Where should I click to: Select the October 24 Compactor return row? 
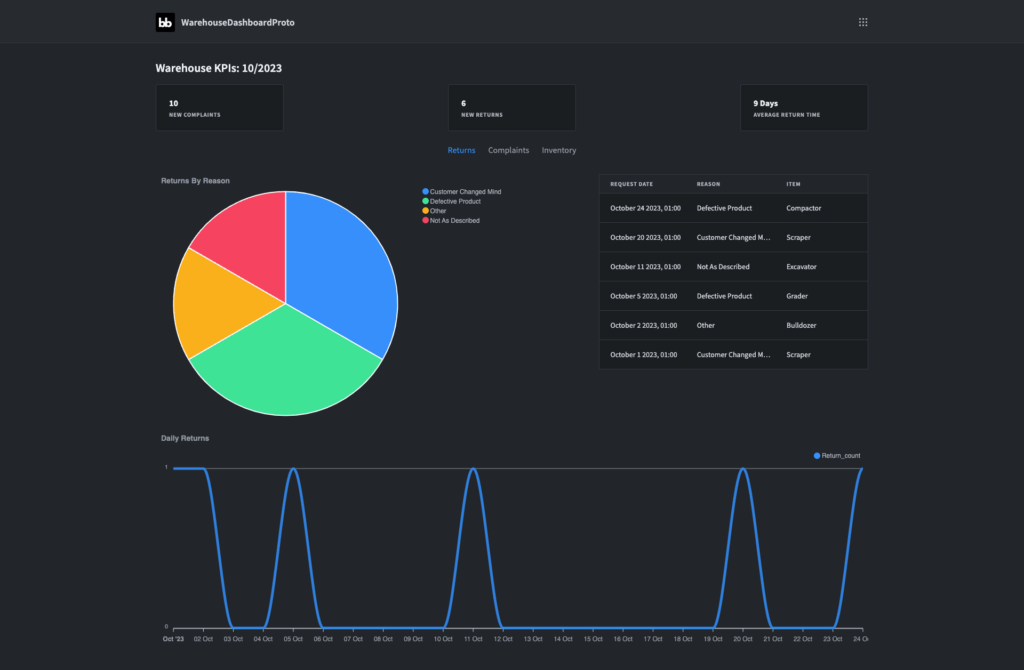733,208
